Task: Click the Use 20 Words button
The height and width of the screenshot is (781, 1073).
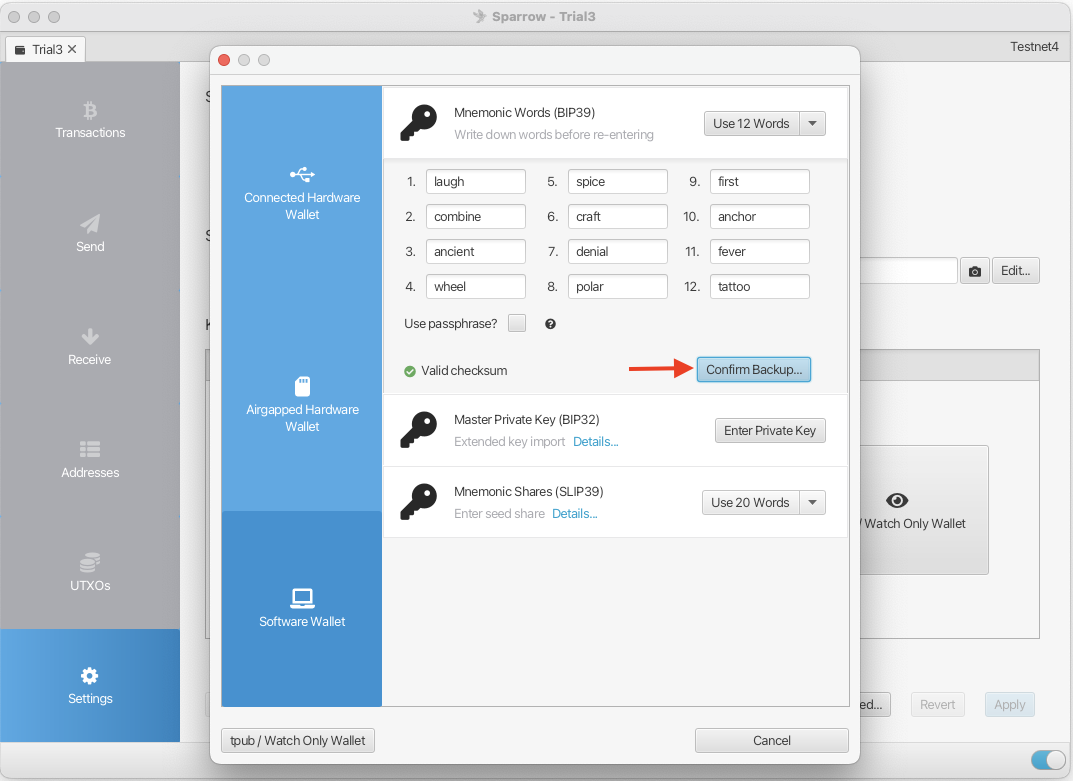Action: pos(751,502)
